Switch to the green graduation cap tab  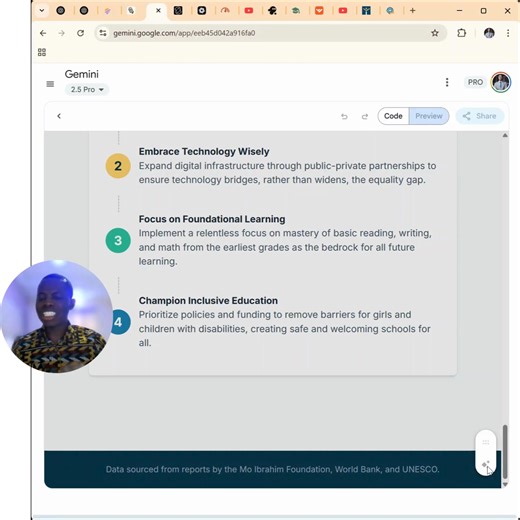296,11
